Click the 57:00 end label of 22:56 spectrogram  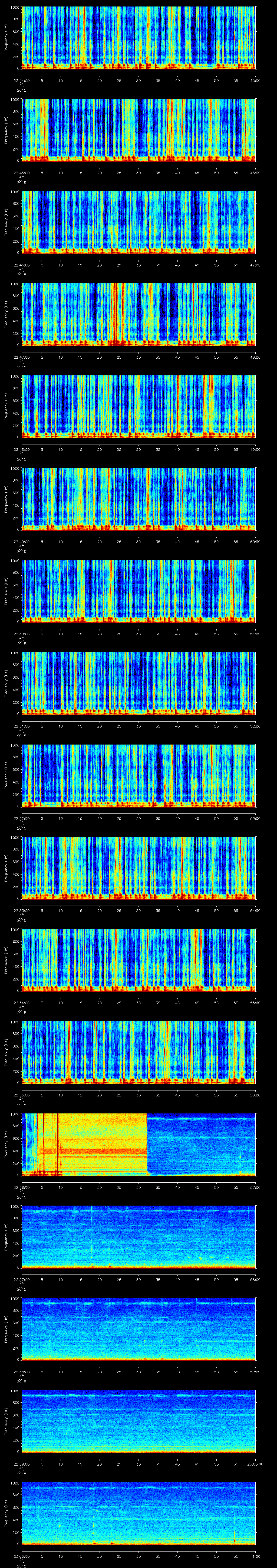pos(255,1187)
